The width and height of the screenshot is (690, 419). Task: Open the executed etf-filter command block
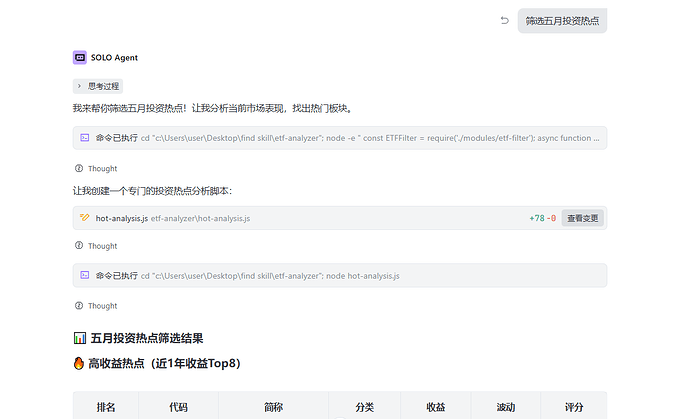click(340, 138)
